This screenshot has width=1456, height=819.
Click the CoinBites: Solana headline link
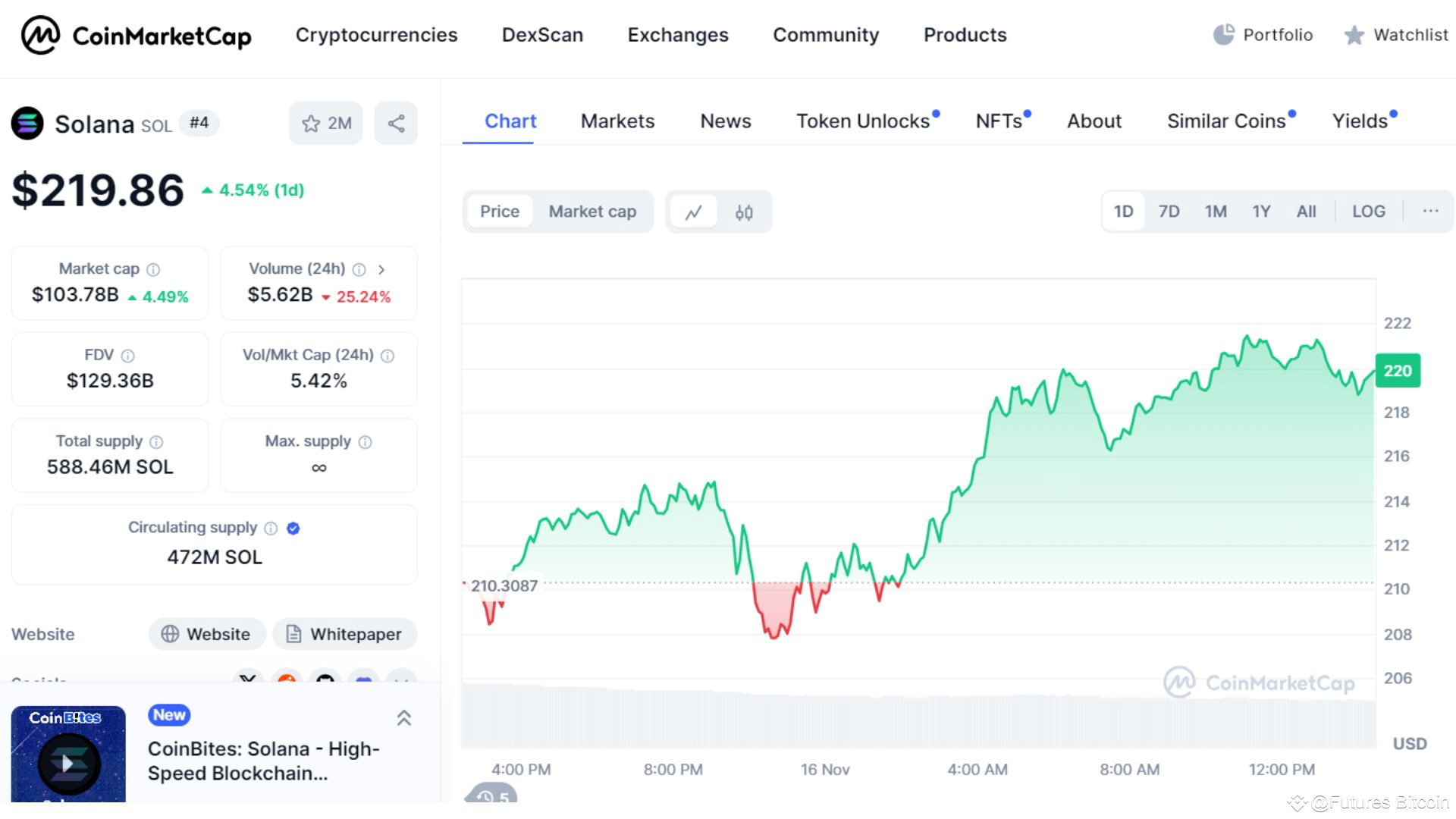click(x=263, y=761)
